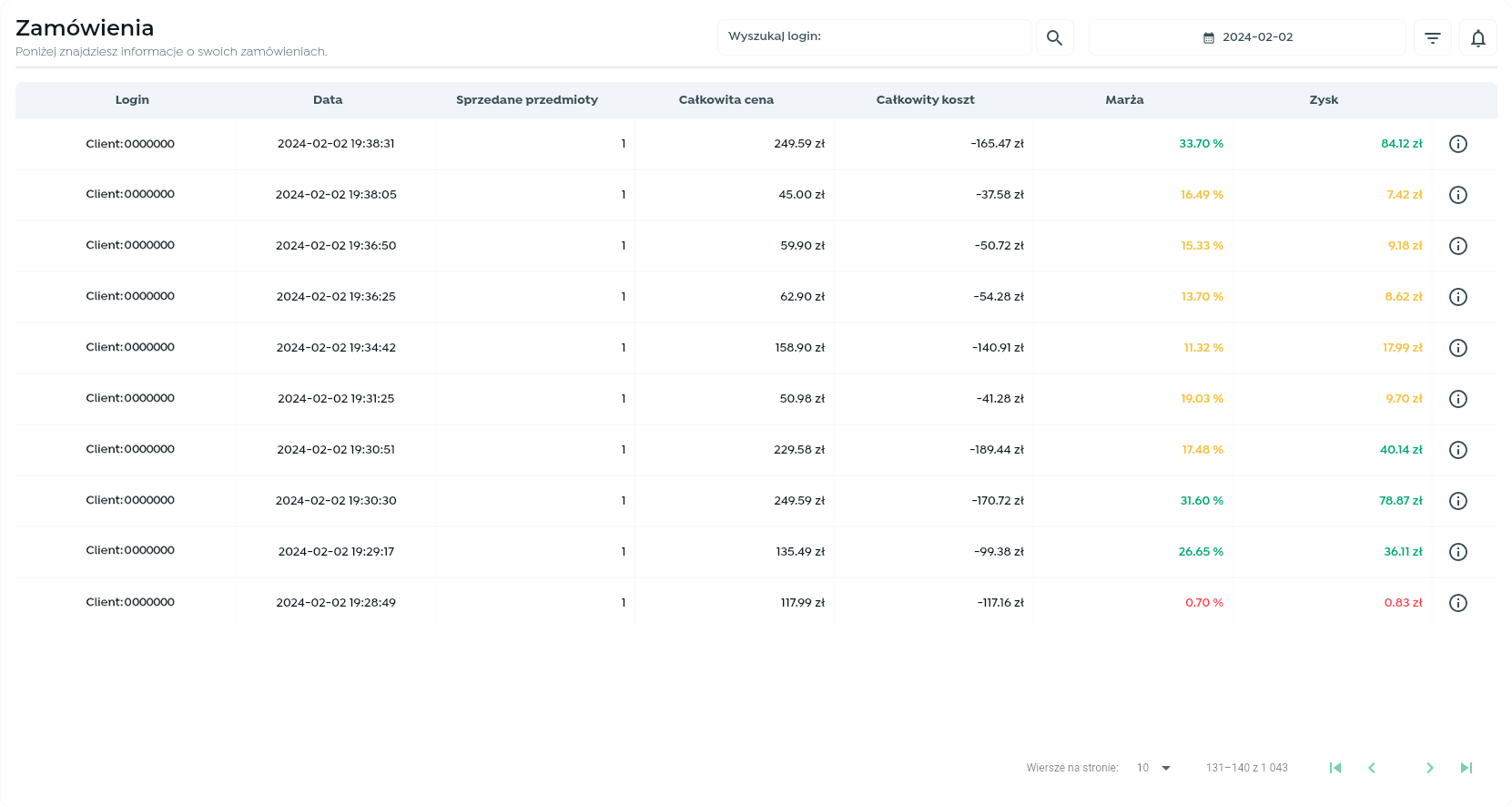Sort by Sprzedane przedmioty column header
The width and height of the screenshot is (1512, 807).
527,100
